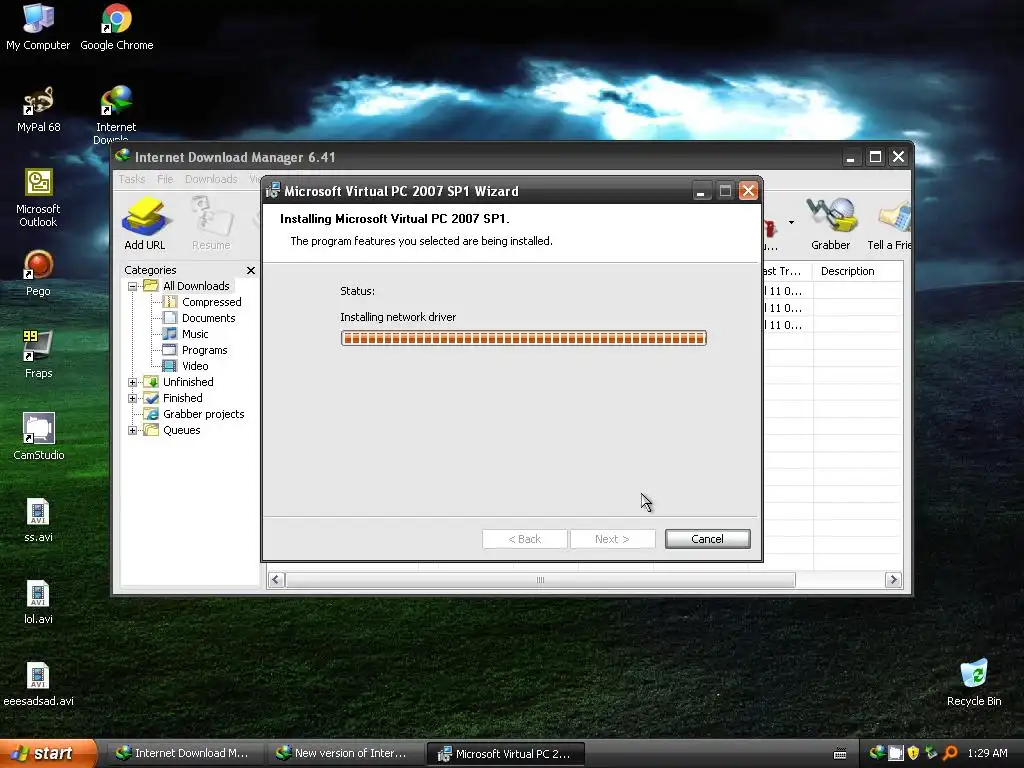
Task: Select eeesadsad.avi file on desktop
Action: tap(38, 683)
